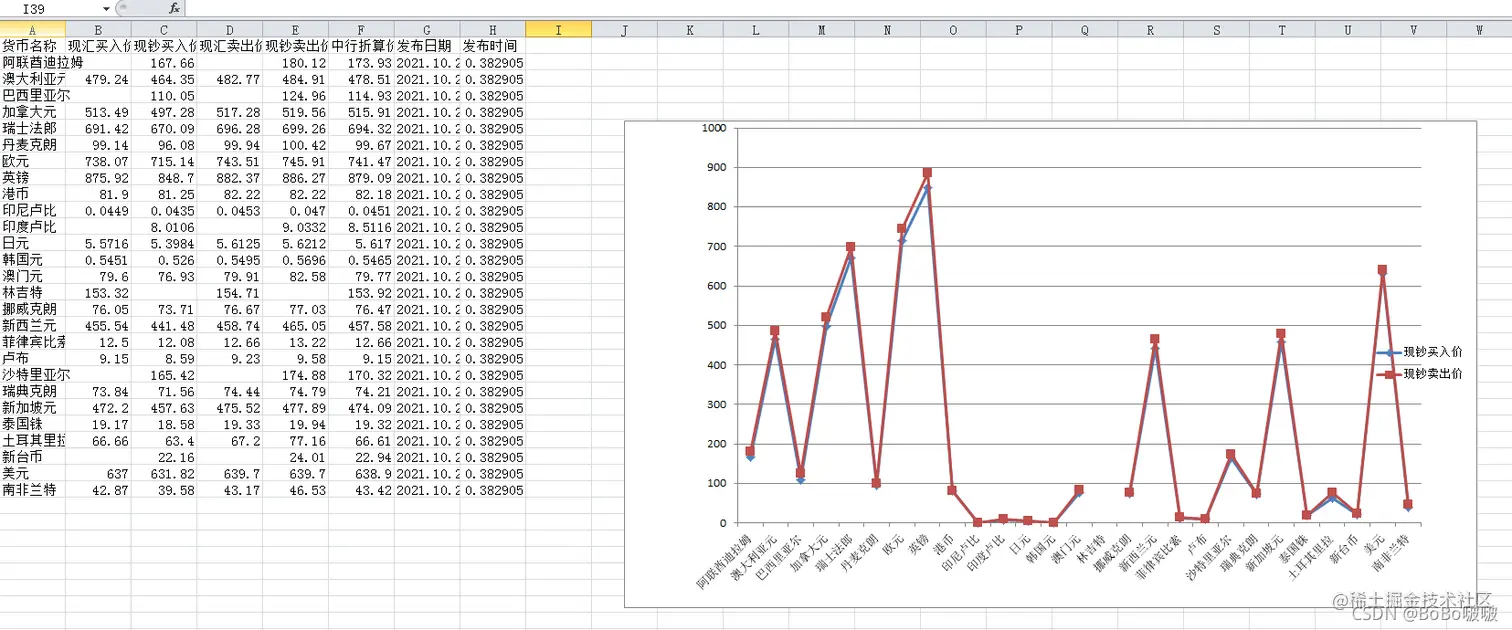Select highlighted column I header
Screen dimensions: 1512x630
tap(558, 30)
